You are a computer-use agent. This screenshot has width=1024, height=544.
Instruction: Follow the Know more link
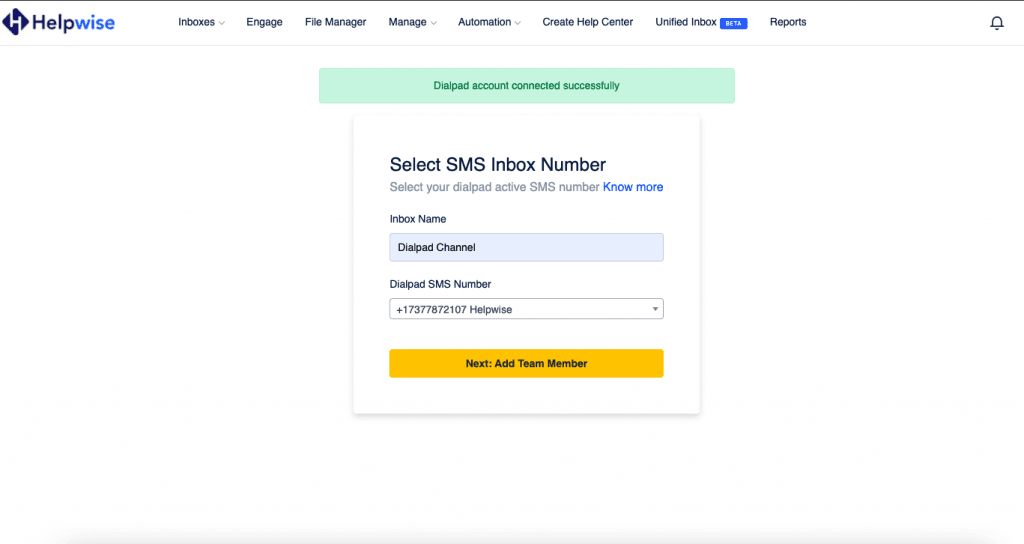point(632,187)
